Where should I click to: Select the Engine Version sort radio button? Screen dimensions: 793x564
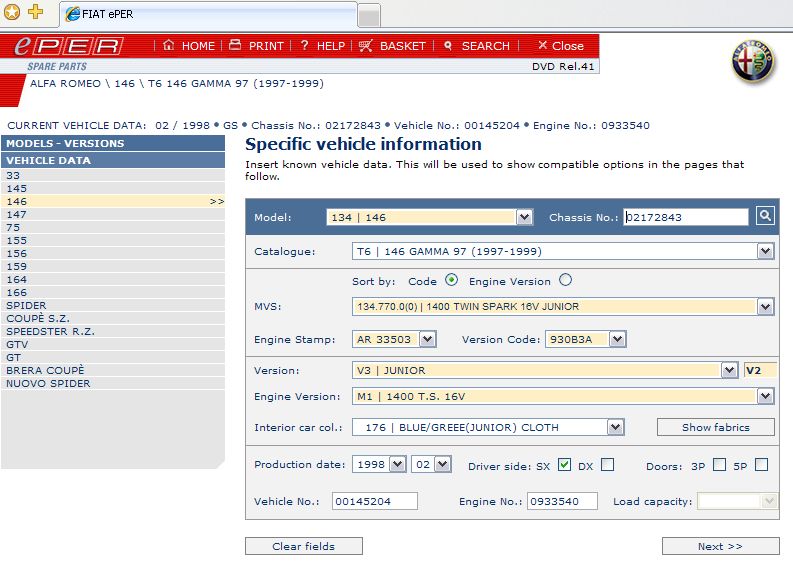[566, 281]
